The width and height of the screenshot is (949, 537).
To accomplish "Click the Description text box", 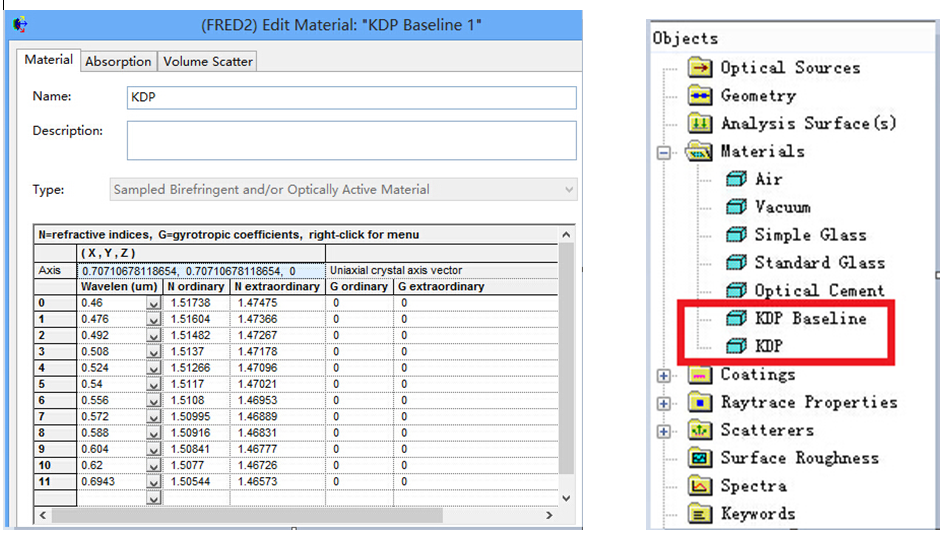I will click(351, 140).
